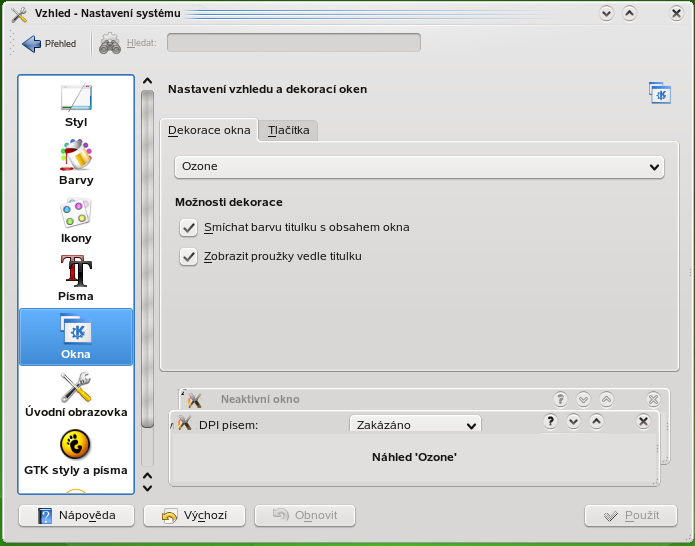
Task: Go back with the Přehled arrow
Action: click(49, 43)
